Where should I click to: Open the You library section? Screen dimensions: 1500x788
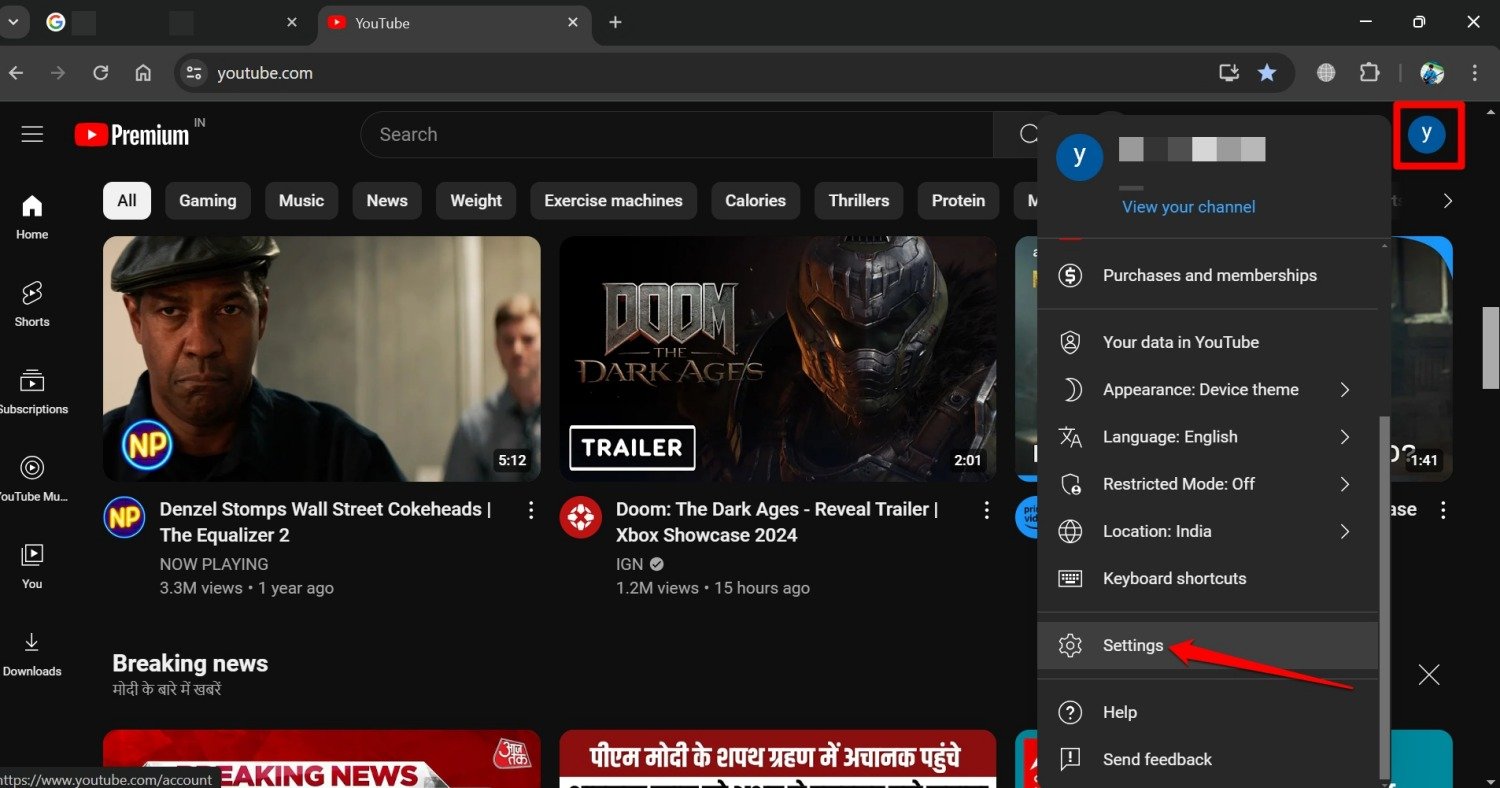[x=32, y=566]
